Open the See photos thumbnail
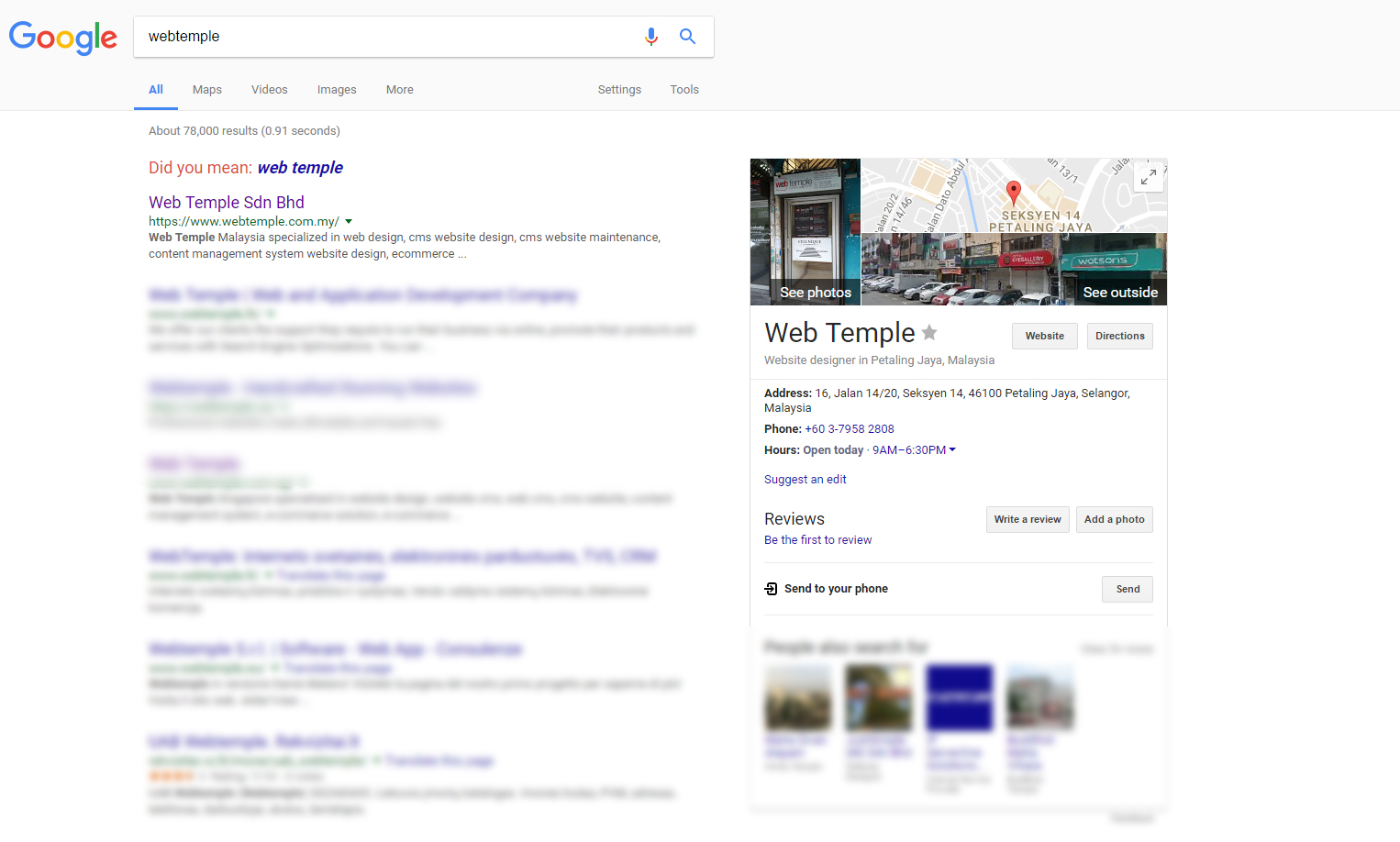The image size is (1400, 842). coord(806,232)
